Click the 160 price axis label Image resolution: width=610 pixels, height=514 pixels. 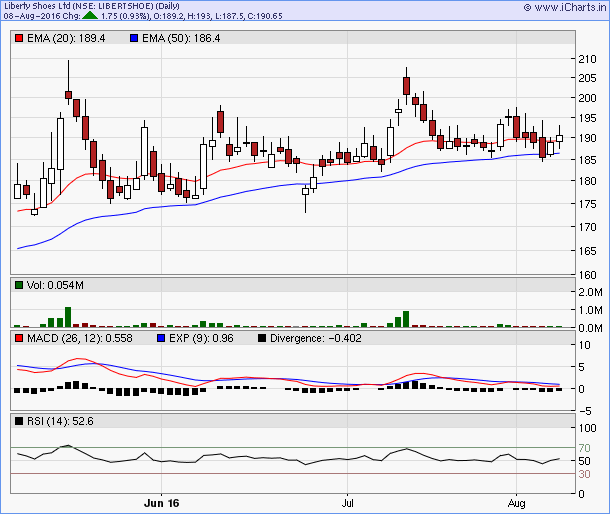(587, 275)
